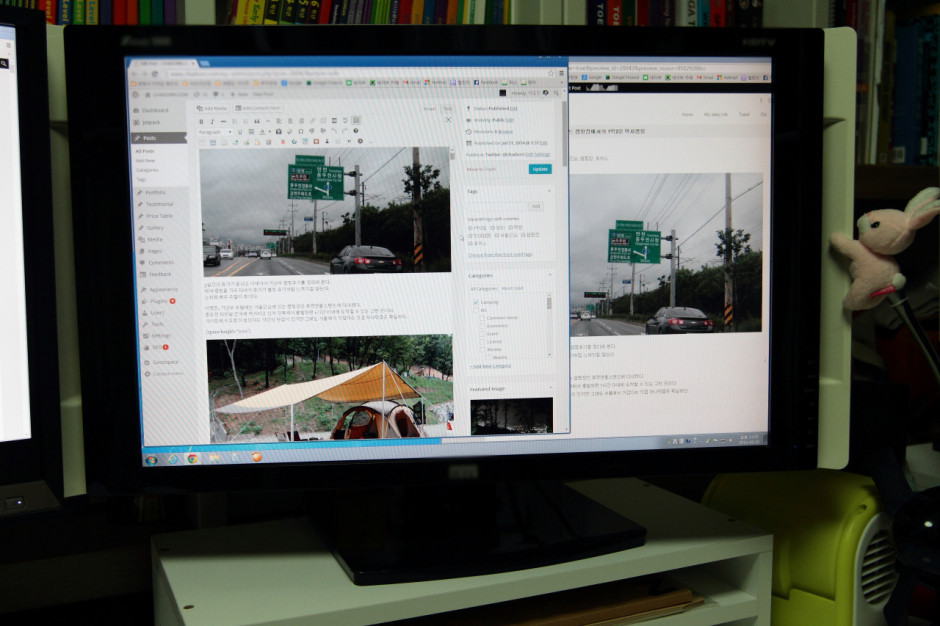Open Chrome from the Windows taskbar
The width and height of the screenshot is (940, 626).
pyautogui.click(x=192, y=458)
